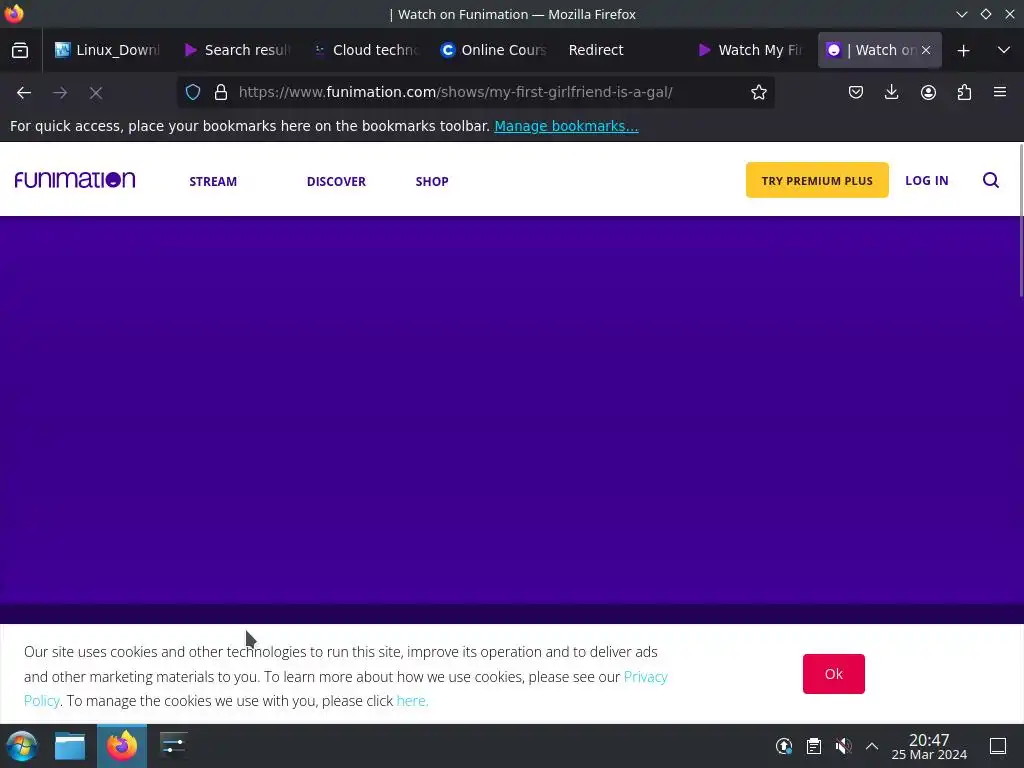
Task: Open the updates tray icon
Action: coord(784,746)
